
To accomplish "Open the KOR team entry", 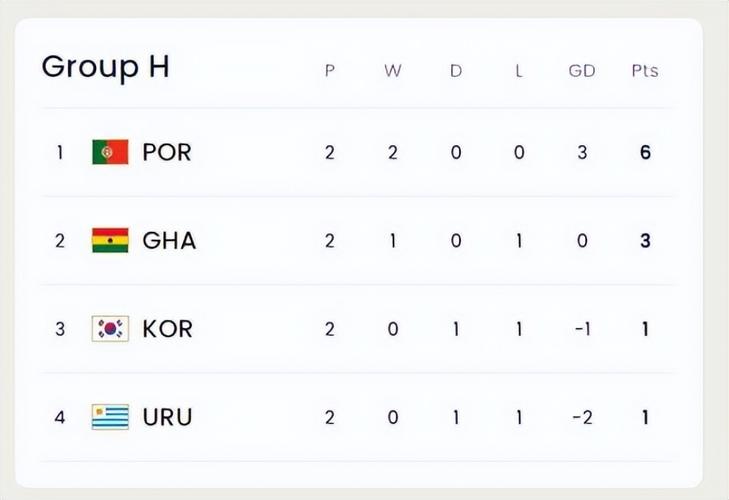I will pyautogui.click(x=168, y=328).
